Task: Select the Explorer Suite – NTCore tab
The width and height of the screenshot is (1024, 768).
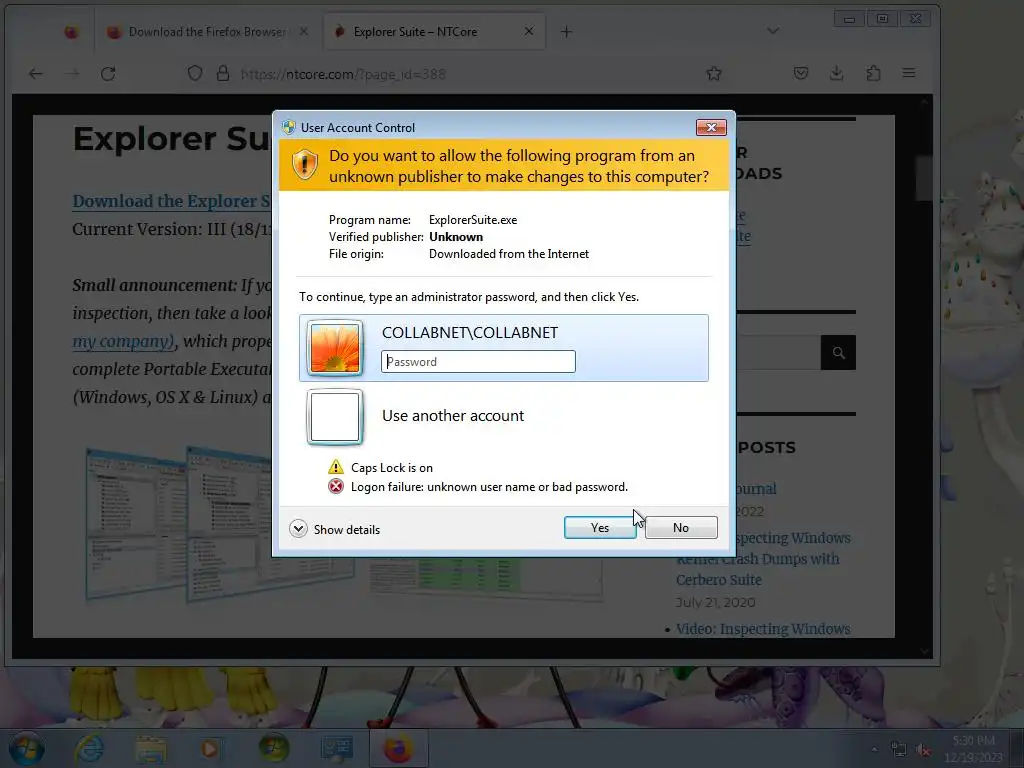Action: point(435,31)
